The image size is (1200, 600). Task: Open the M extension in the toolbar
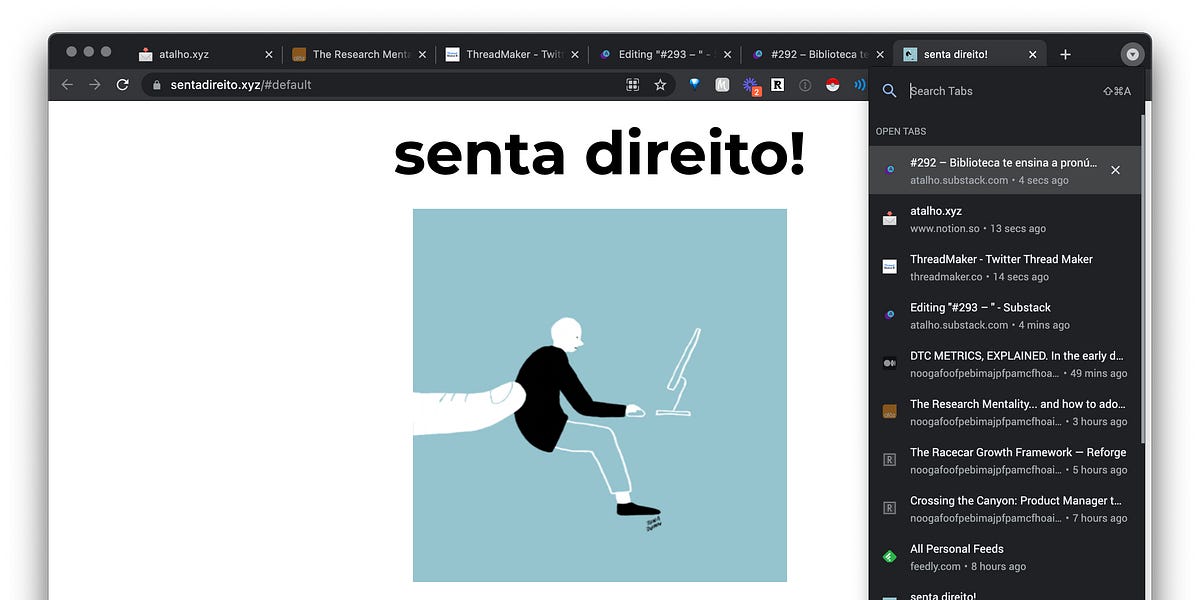point(724,85)
